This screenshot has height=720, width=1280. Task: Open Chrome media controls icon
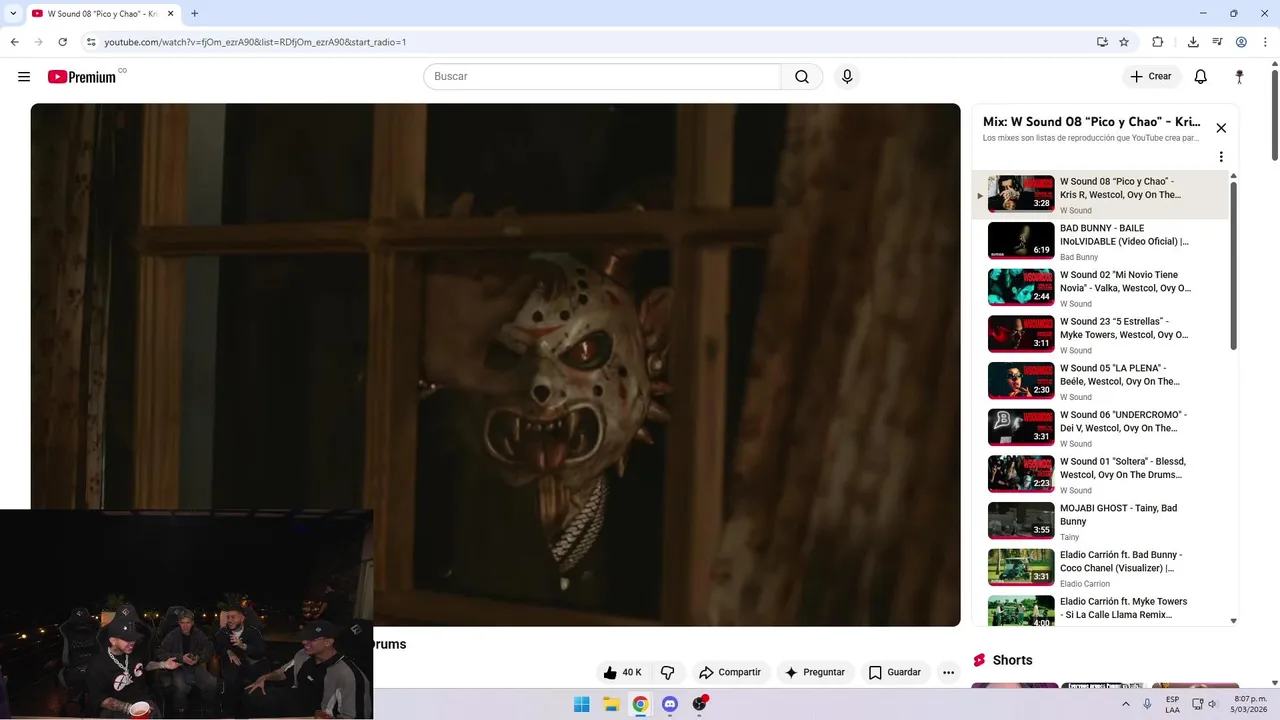pyautogui.click(x=1217, y=42)
